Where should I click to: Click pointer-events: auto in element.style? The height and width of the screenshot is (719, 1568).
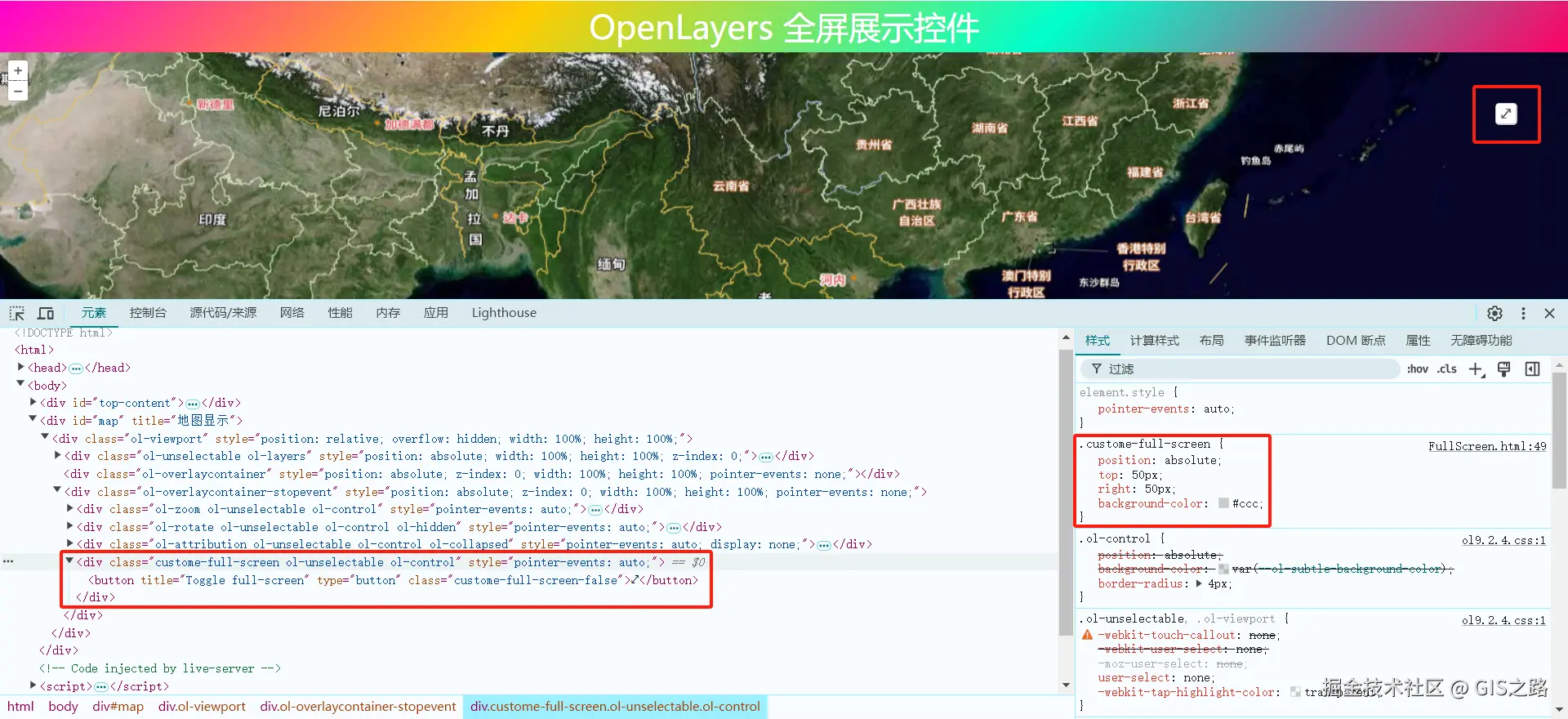click(x=1165, y=409)
